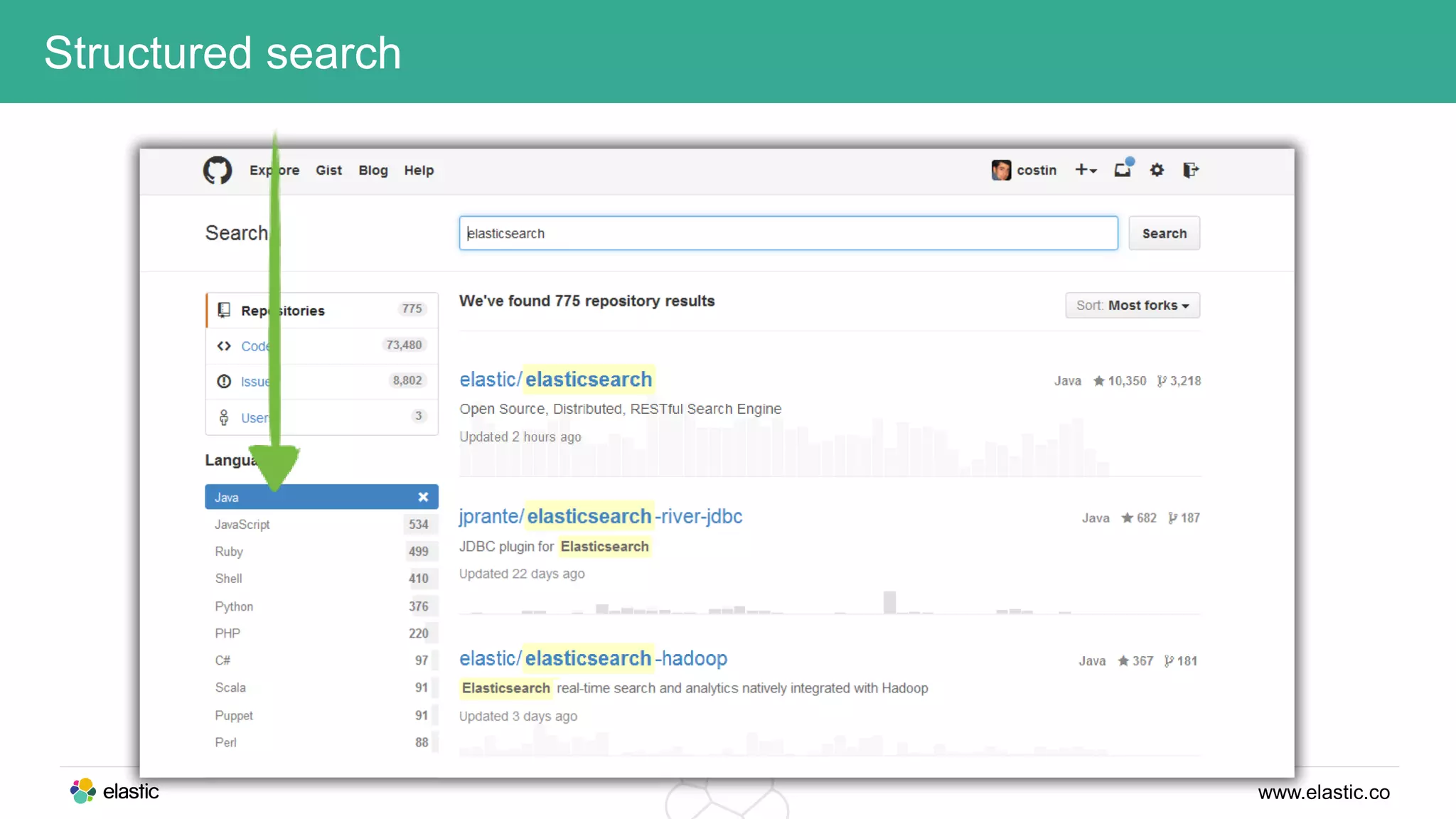Filter results by Scala language

pos(322,687)
